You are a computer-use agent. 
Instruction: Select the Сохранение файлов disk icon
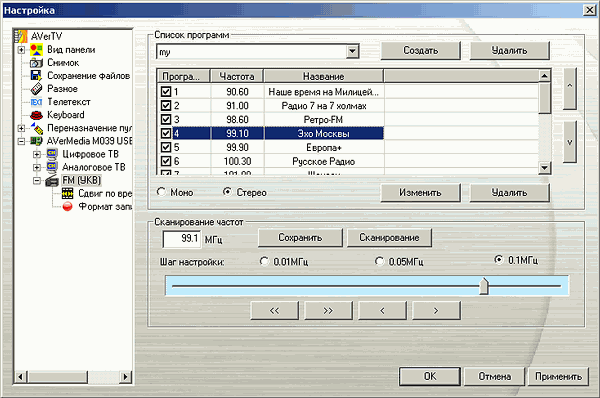(36, 76)
